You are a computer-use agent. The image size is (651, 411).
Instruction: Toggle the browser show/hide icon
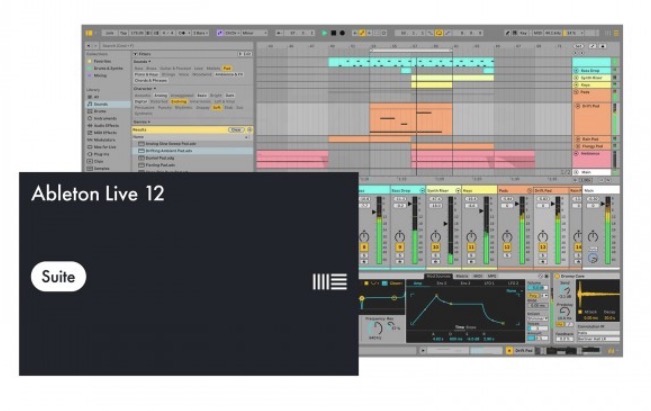pos(89,33)
